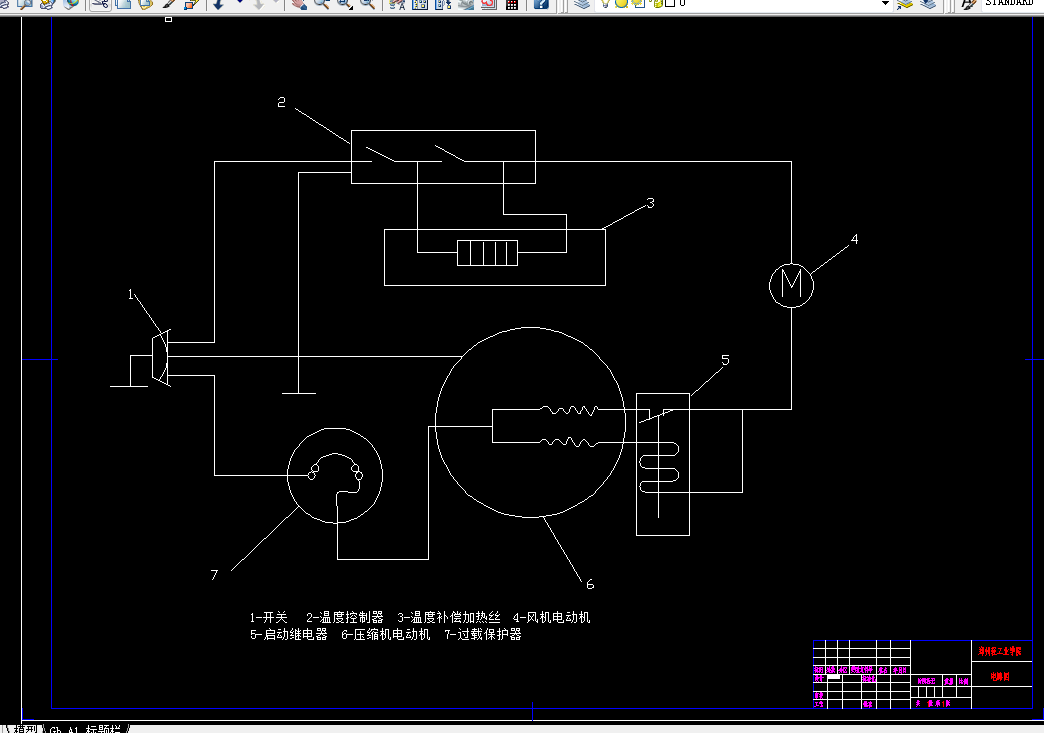Toggle layer 0 viewport freeze icon
Screen dimensions: 1044x733
coord(637,3)
